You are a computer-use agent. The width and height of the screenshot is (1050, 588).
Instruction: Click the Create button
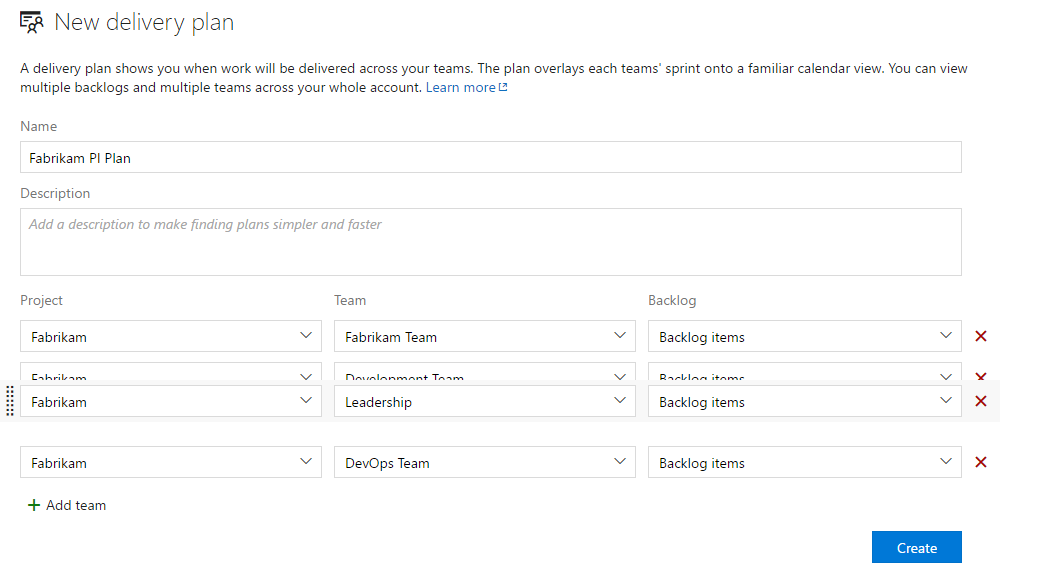click(916, 547)
